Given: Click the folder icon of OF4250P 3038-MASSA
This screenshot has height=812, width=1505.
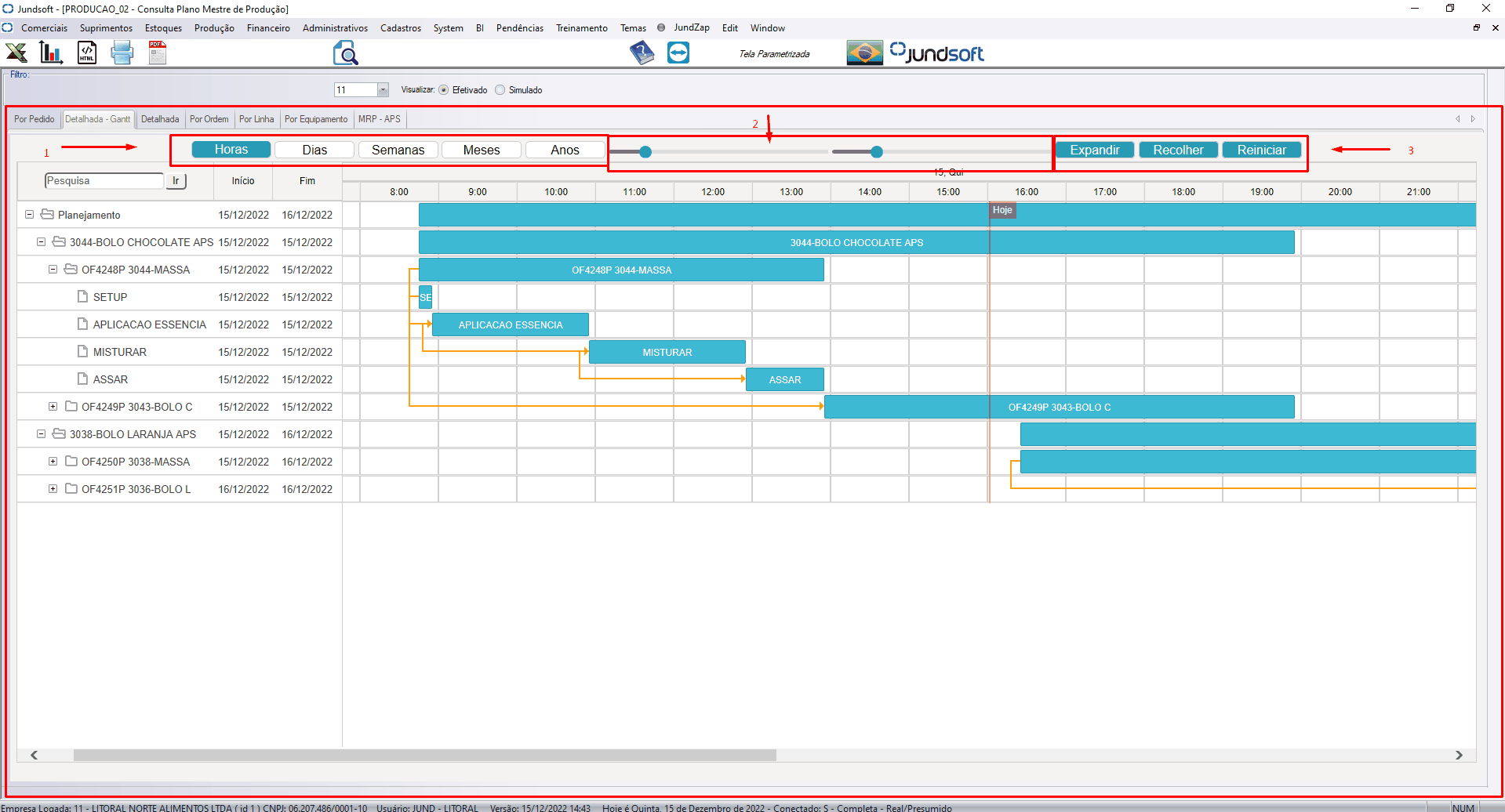Looking at the screenshot, I should pyautogui.click(x=71, y=461).
